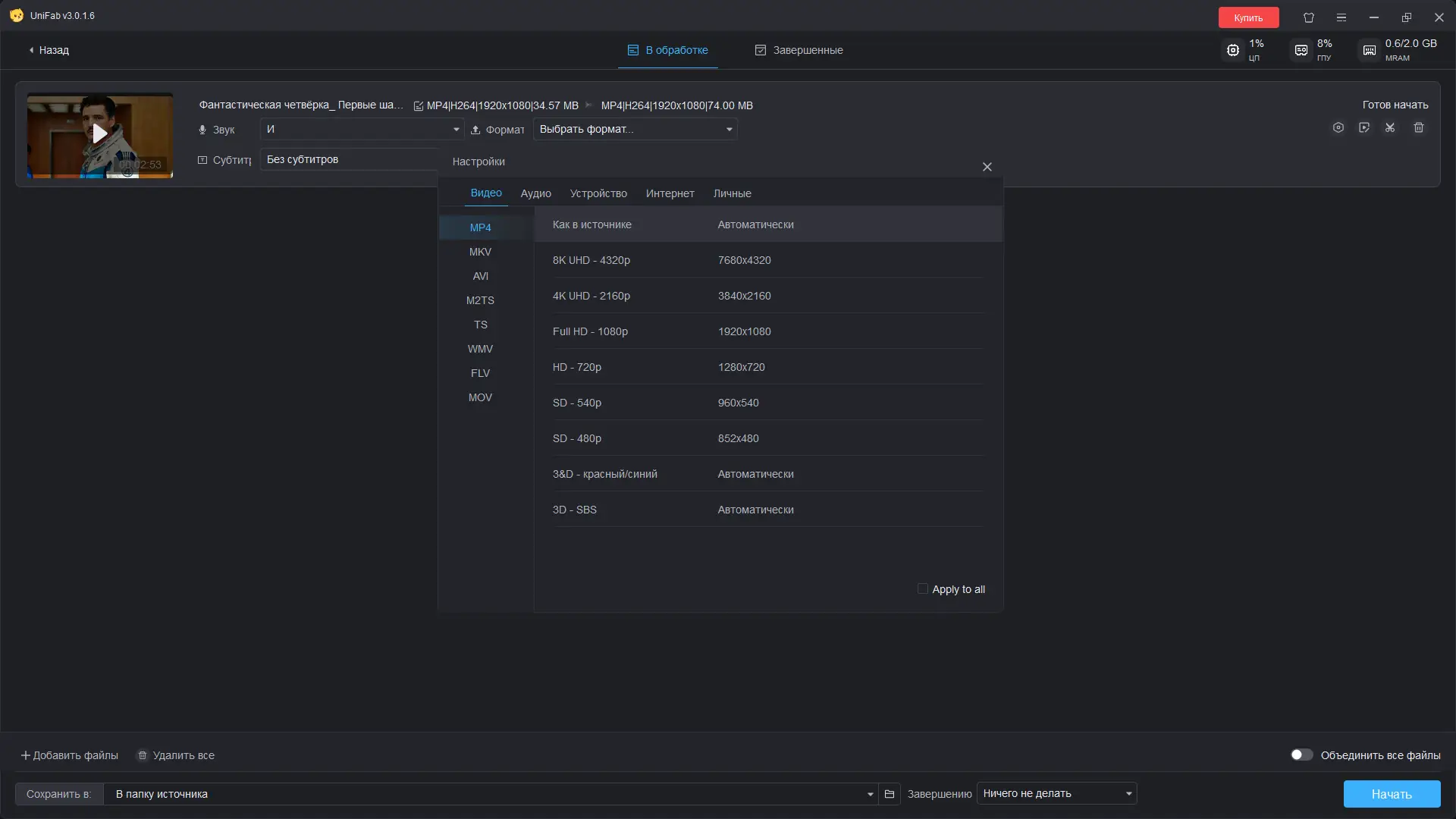
Task: Open the Завершенные tab
Action: [x=799, y=50]
